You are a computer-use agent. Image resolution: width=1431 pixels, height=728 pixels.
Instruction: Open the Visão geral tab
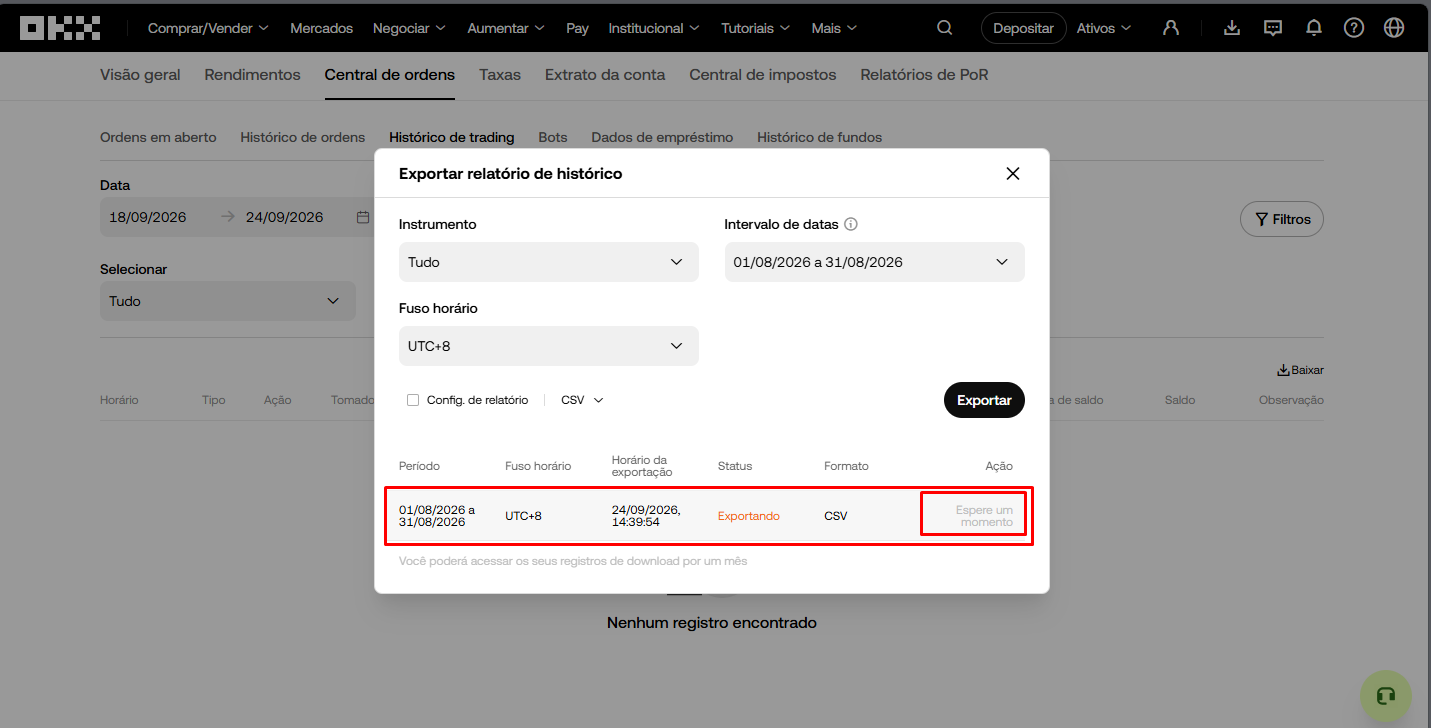click(x=140, y=74)
